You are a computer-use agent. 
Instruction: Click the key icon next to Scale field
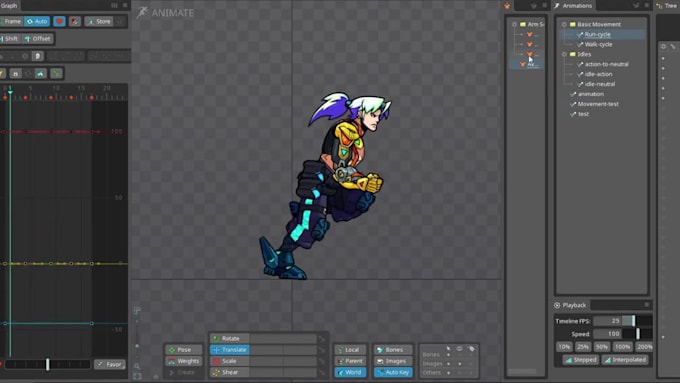[x=322, y=361]
